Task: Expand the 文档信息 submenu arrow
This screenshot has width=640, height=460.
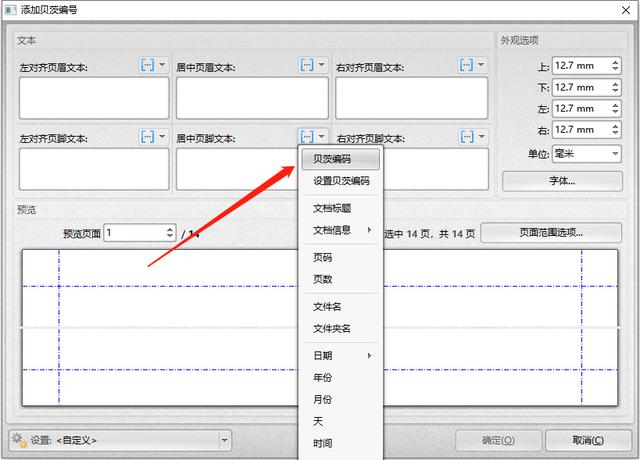Action: click(x=369, y=230)
